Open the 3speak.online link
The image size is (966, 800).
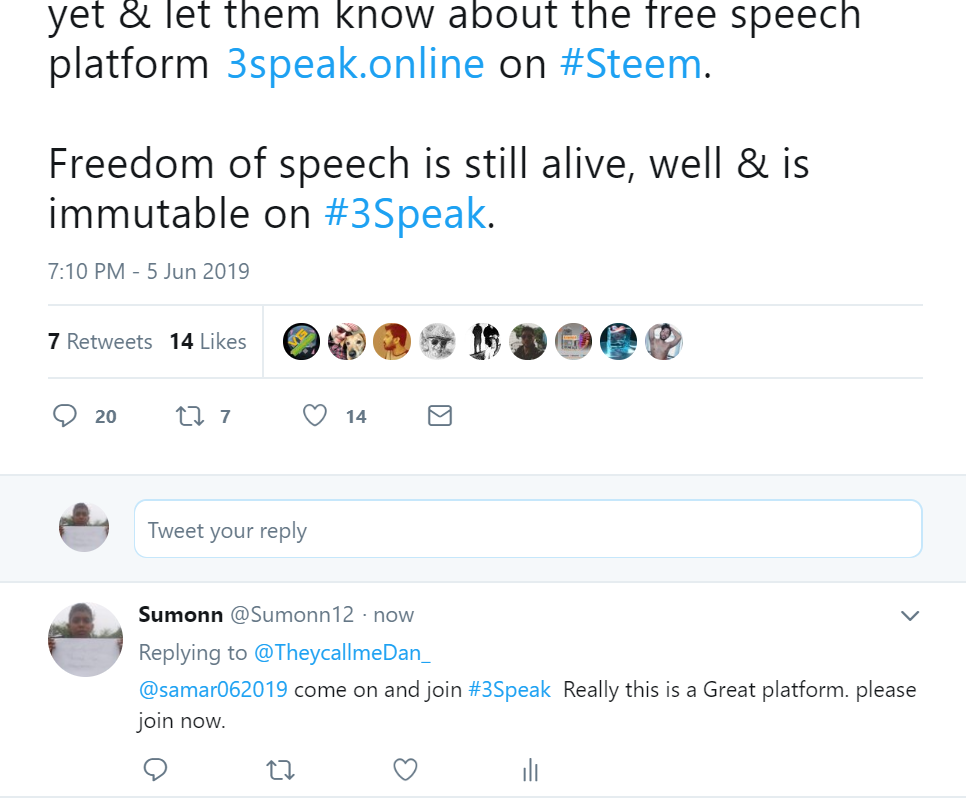pyautogui.click(x=355, y=65)
